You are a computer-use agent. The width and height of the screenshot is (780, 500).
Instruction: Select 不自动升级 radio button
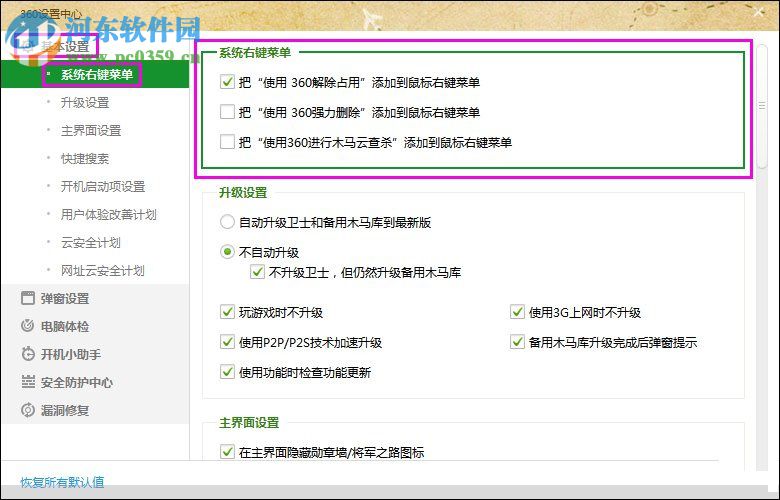pos(227,252)
